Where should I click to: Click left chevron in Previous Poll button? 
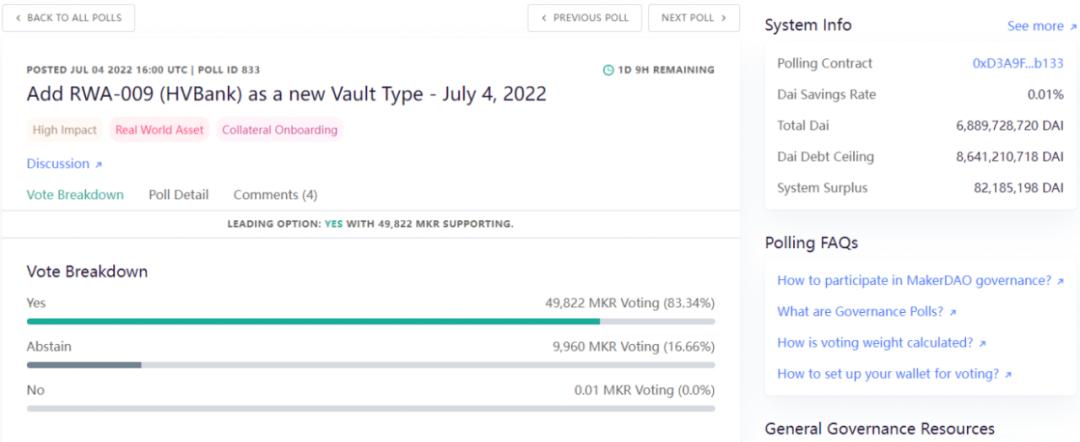[x=544, y=18]
